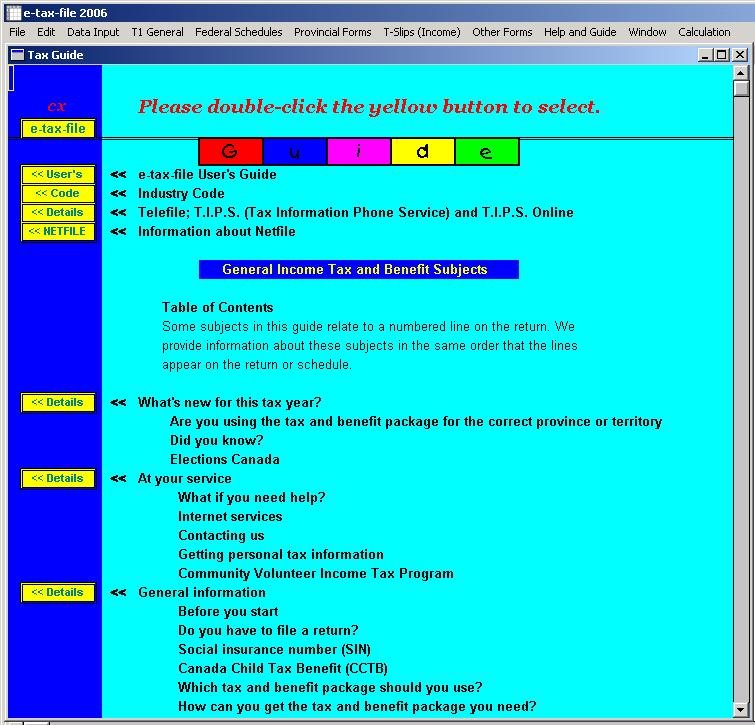Open the T-Slips (Income) menu

tap(422, 32)
